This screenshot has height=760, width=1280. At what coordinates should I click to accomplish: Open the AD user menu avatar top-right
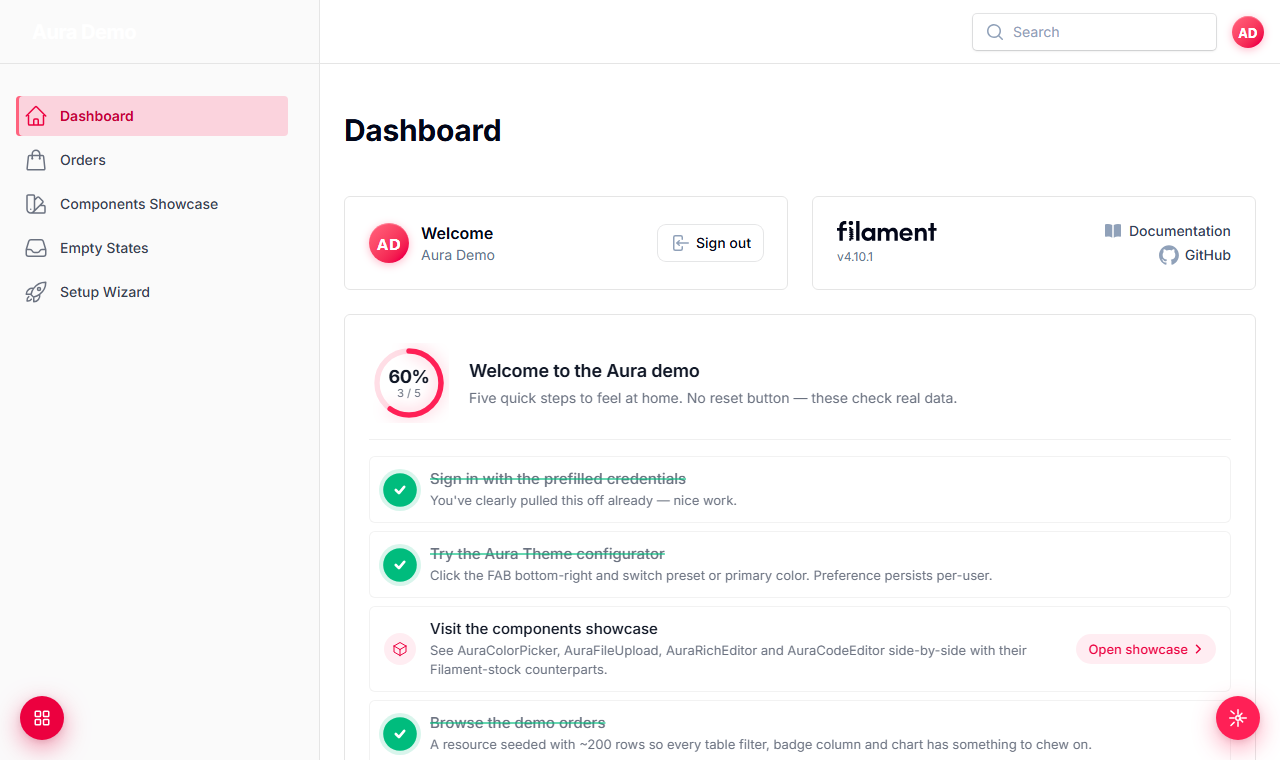point(1248,32)
